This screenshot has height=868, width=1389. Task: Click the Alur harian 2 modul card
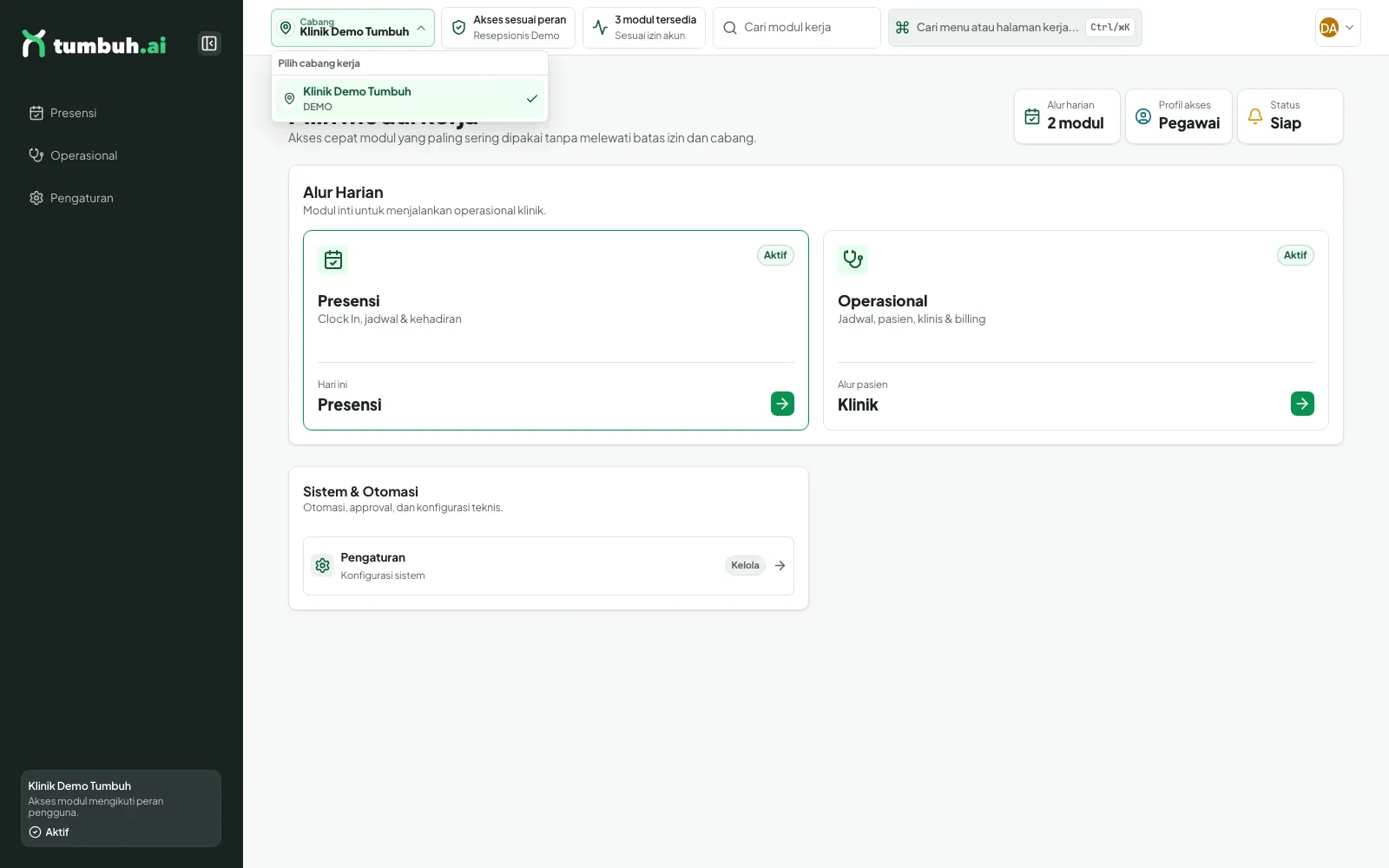[x=1067, y=116]
